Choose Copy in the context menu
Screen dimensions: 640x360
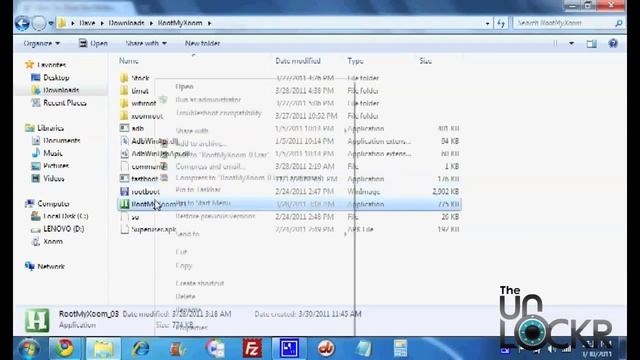point(184,266)
